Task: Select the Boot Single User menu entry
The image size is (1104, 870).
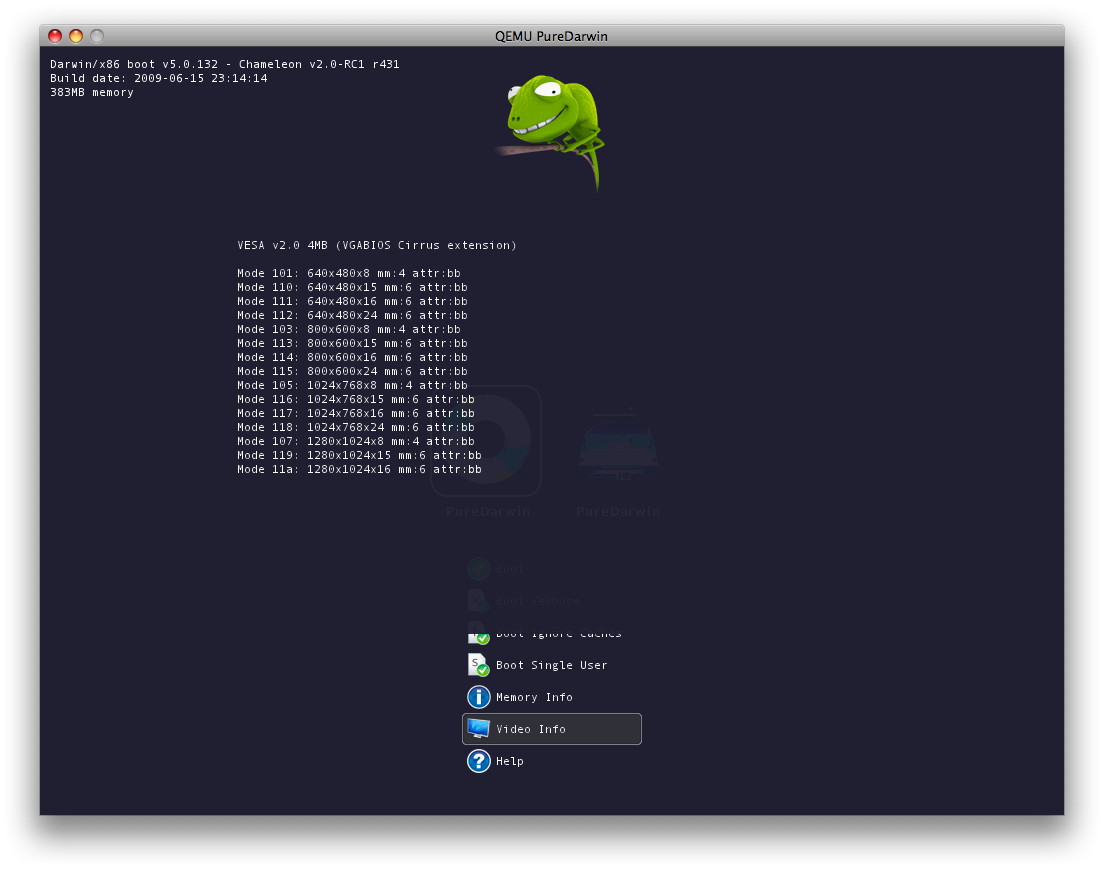Action: (551, 665)
